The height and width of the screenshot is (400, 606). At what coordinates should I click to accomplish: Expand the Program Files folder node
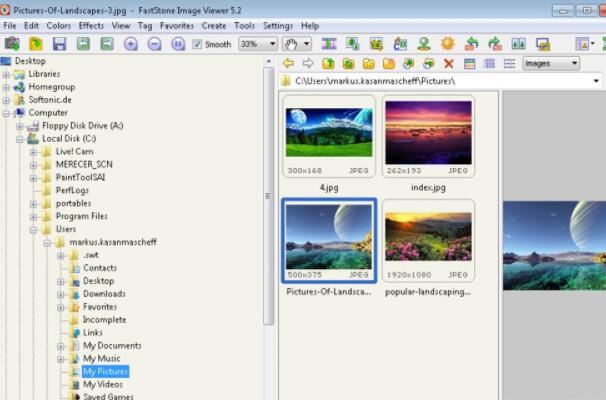[33, 216]
